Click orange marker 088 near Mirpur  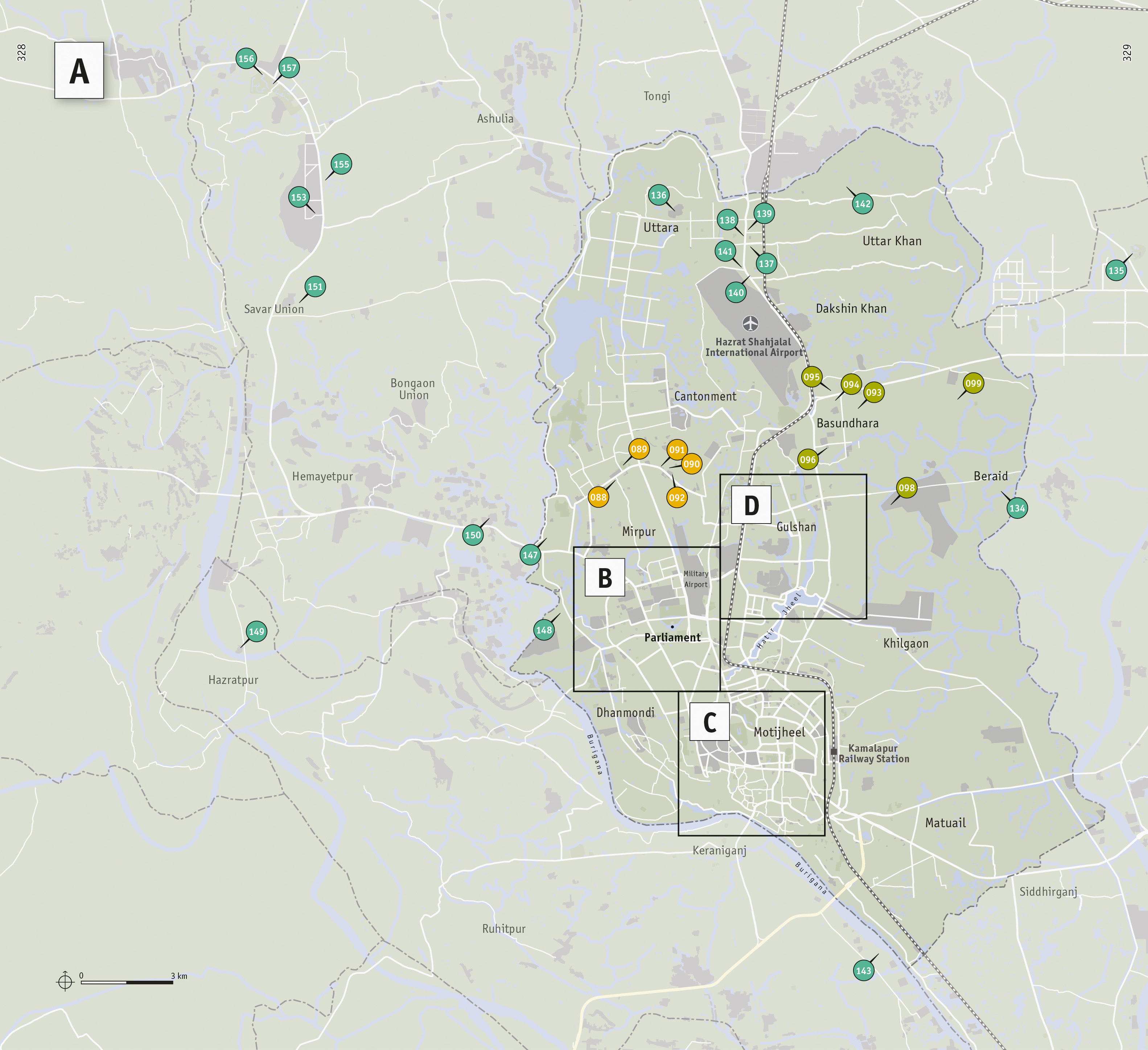click(598, 497)
